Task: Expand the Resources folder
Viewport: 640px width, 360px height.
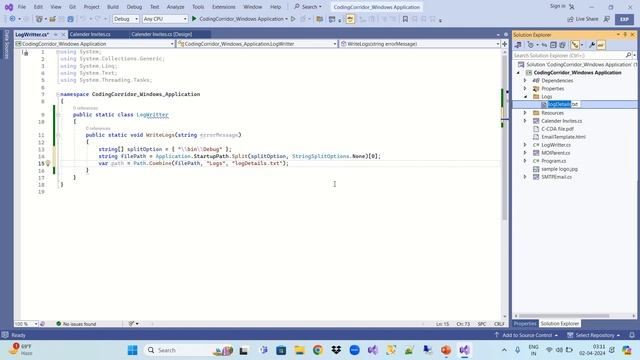Action: [525, 113]
